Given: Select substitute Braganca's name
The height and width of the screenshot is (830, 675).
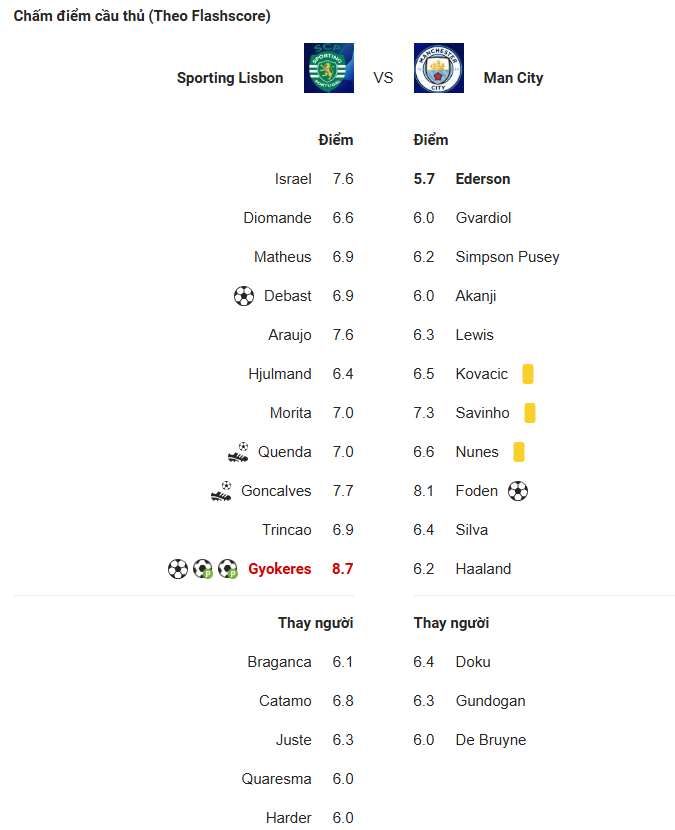Looking at the screenshot, I should tap(279, 662).
